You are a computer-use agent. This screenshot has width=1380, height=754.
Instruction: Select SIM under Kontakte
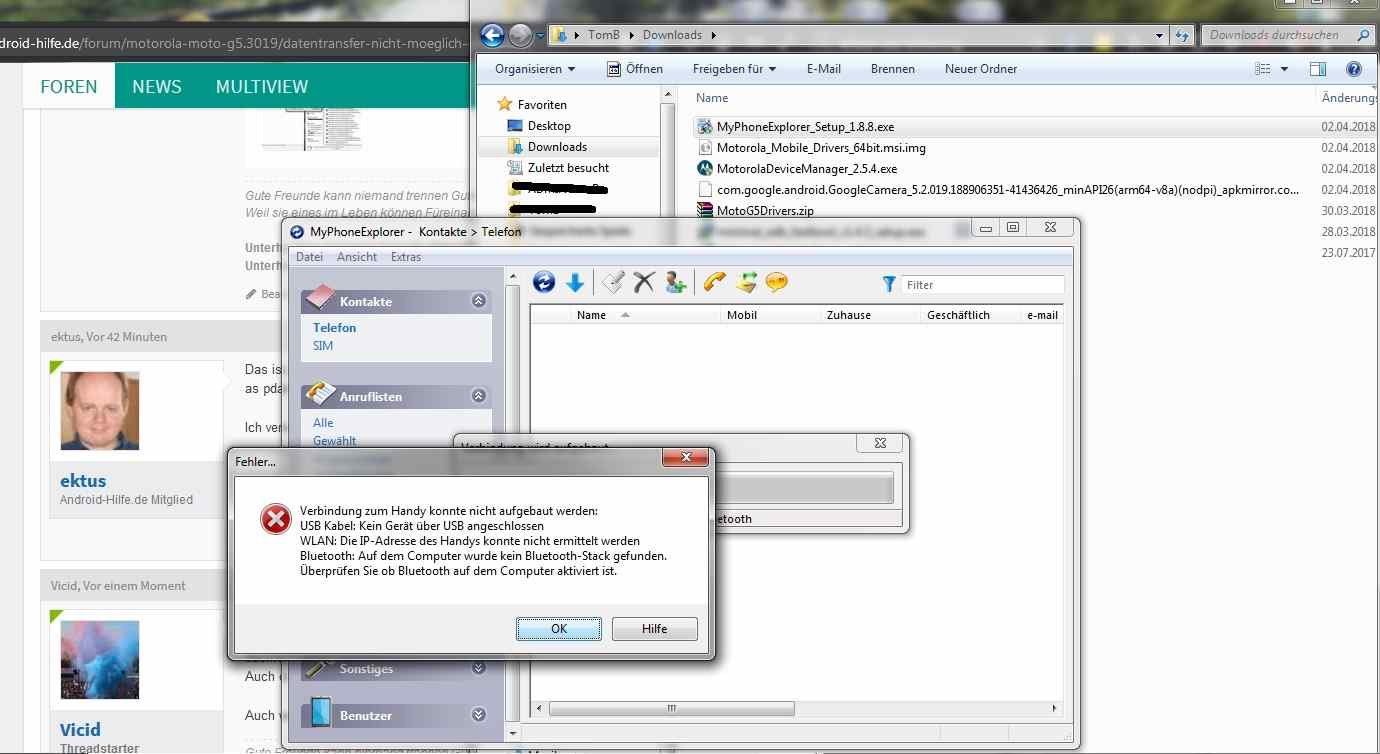click(x=323, y=346)
